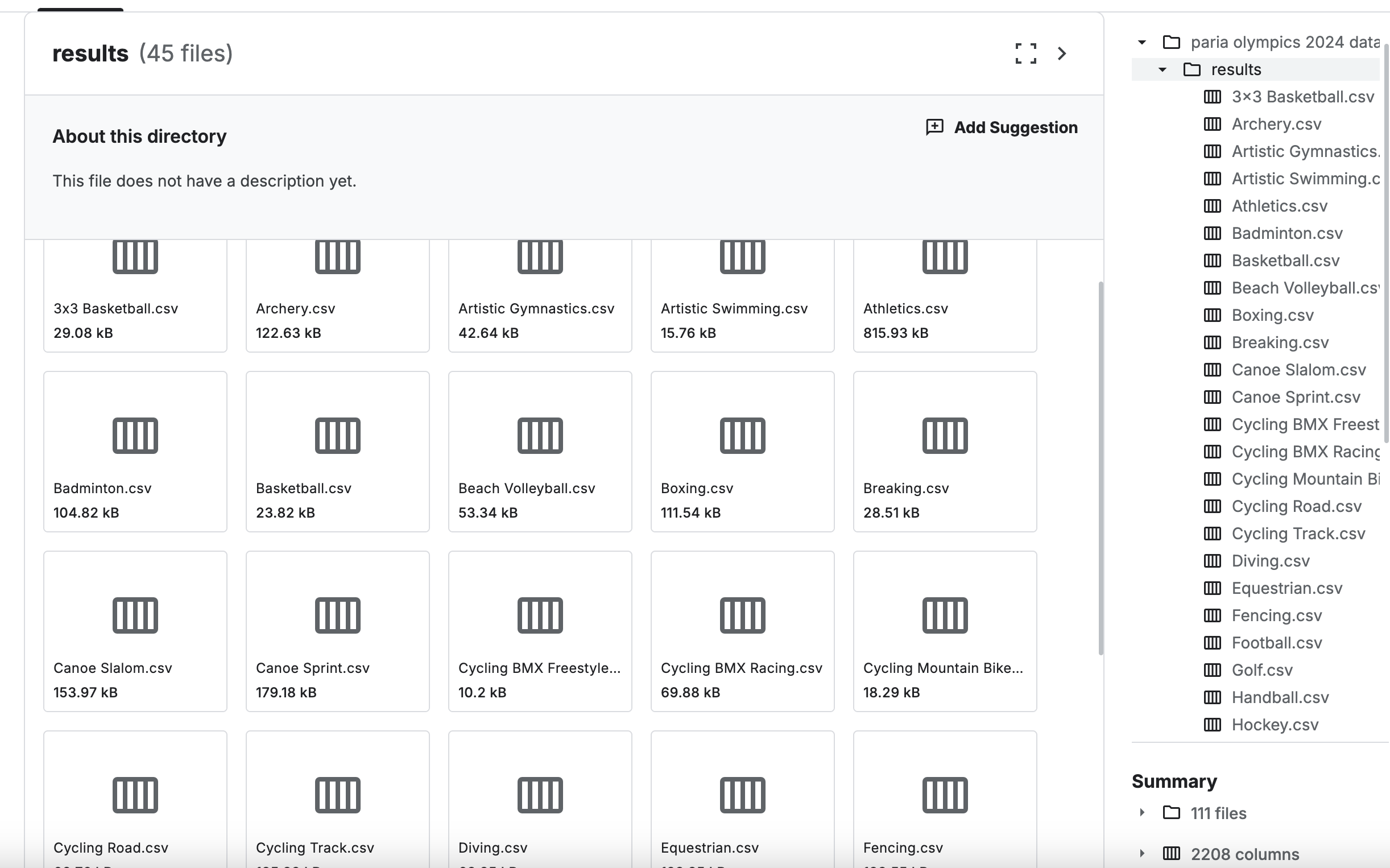Open Breaking.csv file card
Viewport: 1390px width, 868px height.
point(945,451)
